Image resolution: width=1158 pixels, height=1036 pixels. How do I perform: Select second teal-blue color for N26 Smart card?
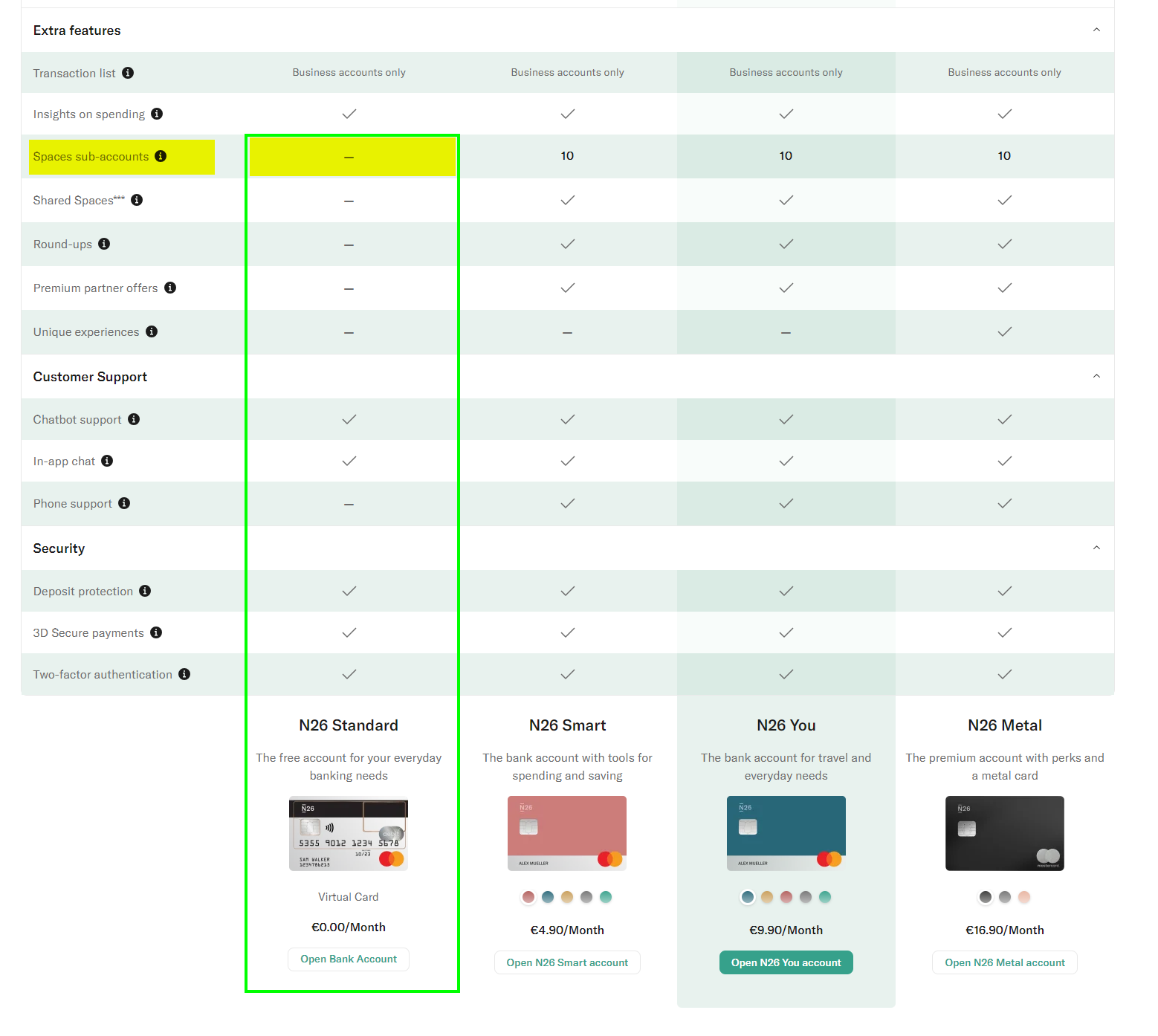click(548, 897)
